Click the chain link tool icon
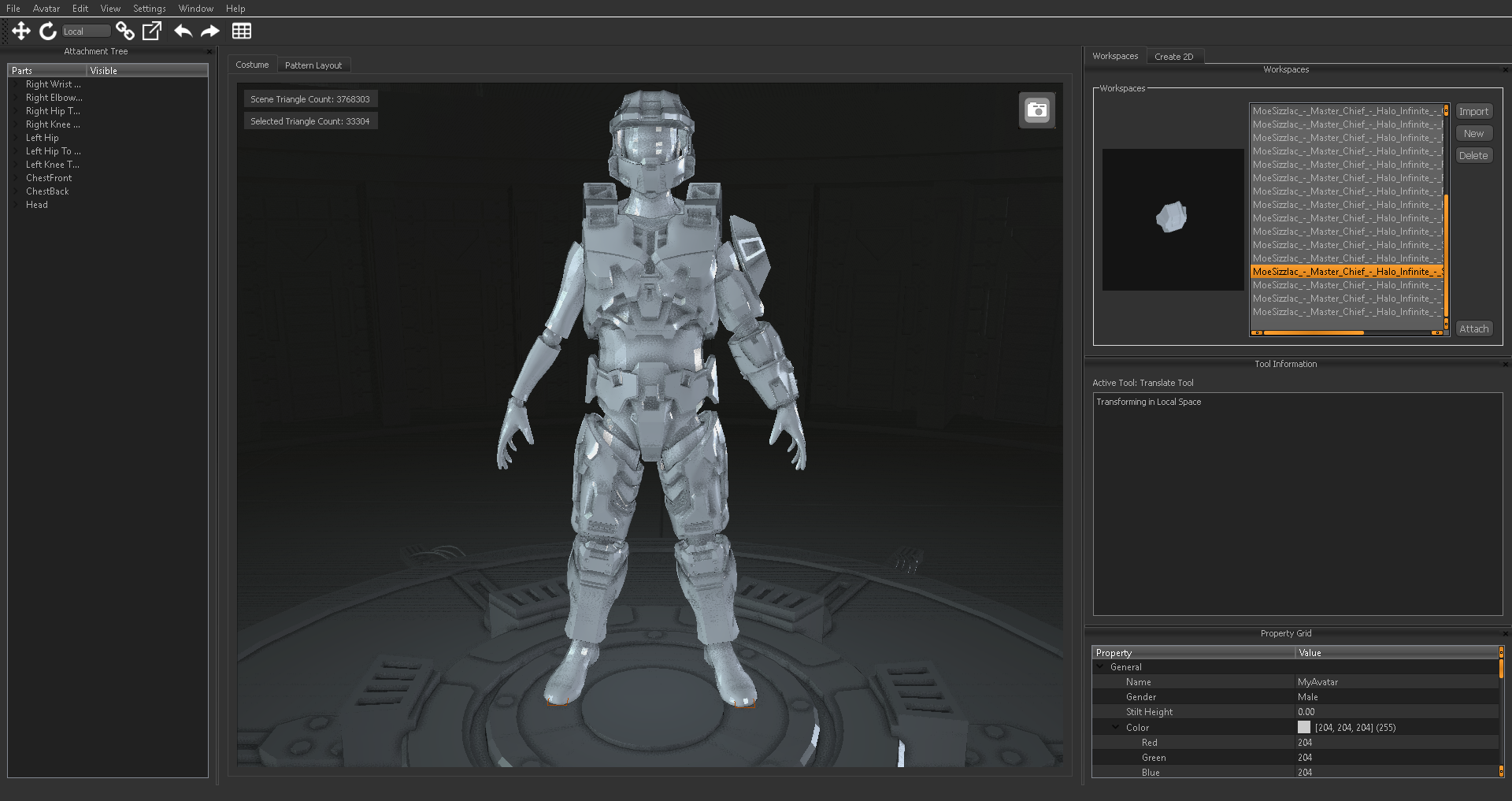The height and width of the screenshot is (801, 1512). 124,31
